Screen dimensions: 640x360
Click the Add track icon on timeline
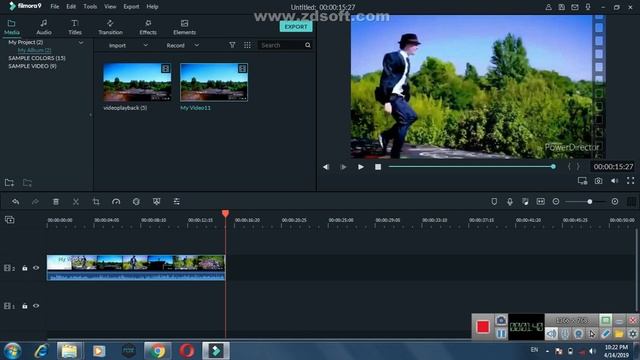pos(9,220)
